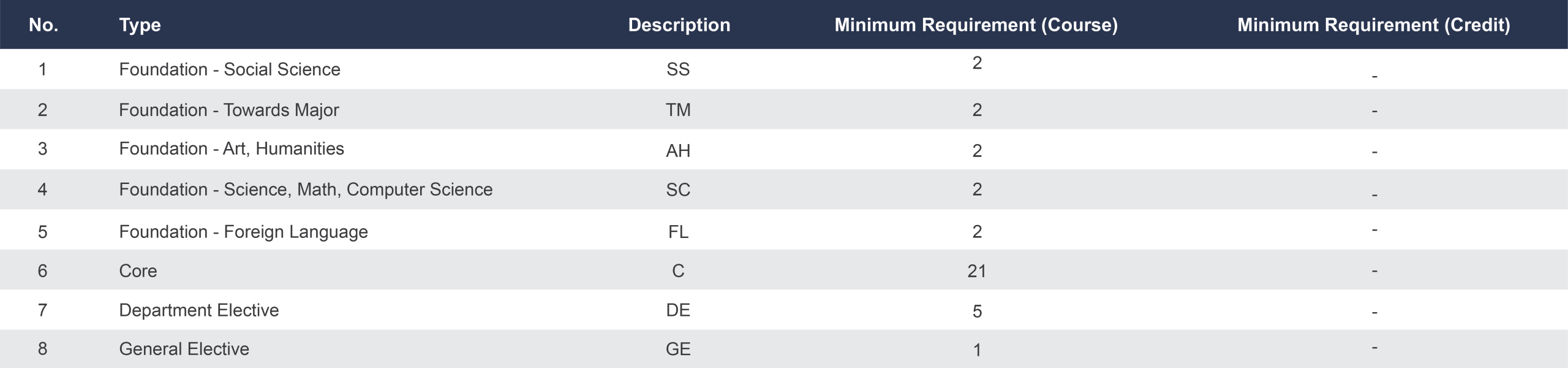This screenshot has width=1568, height=368.
Task: Click the "GE" description code
Action: pos(678,349)
